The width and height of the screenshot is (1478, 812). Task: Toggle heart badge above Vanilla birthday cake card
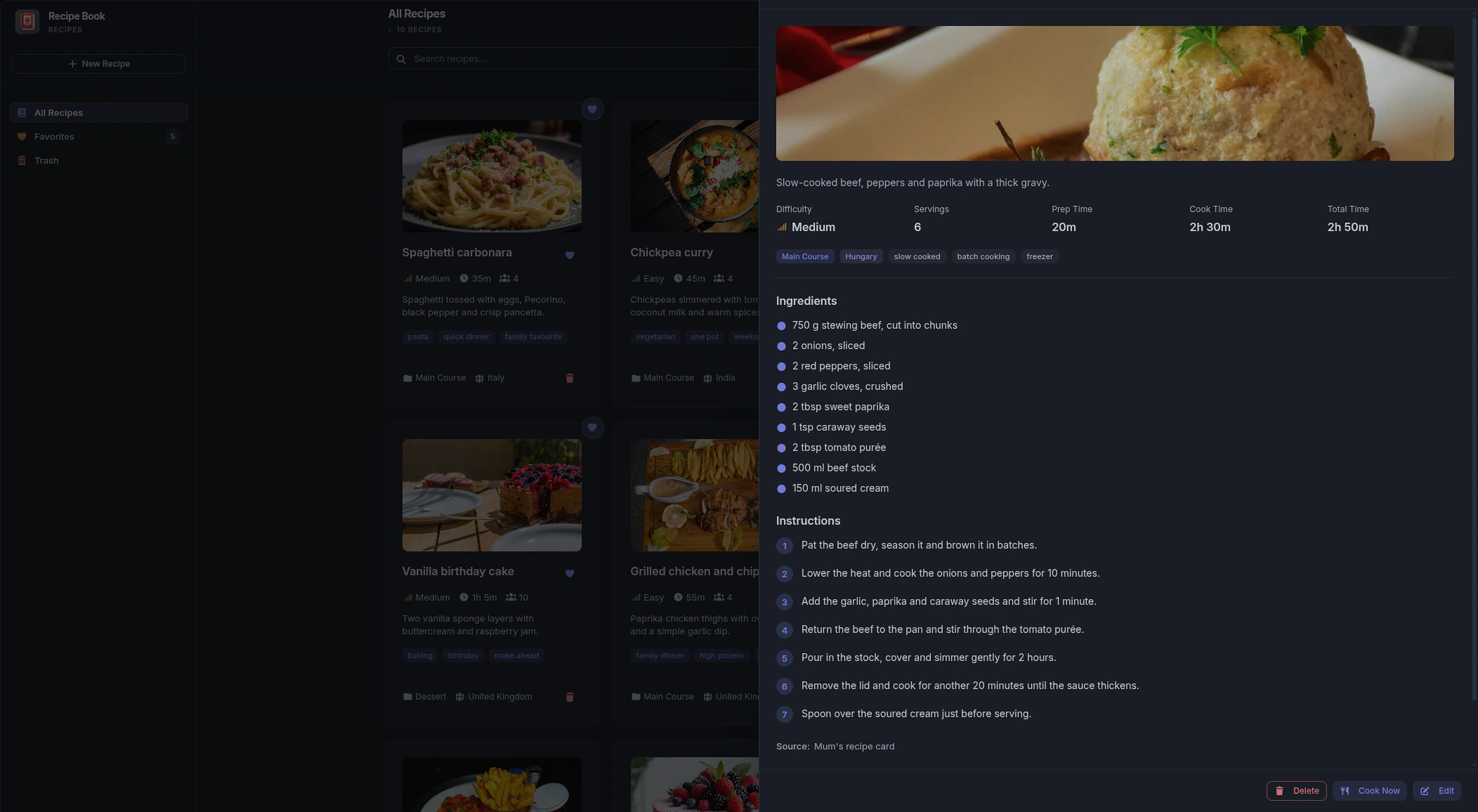pyautogui.click(x=592, y=428)
